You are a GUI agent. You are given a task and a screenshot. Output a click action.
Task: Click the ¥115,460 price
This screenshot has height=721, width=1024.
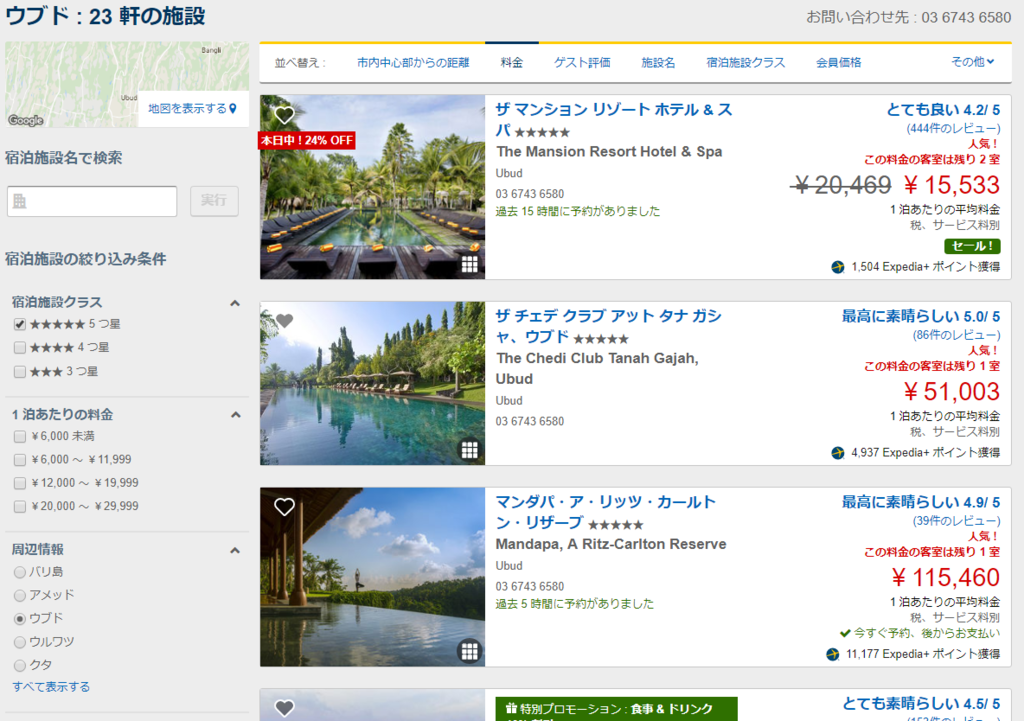point(946,578)
